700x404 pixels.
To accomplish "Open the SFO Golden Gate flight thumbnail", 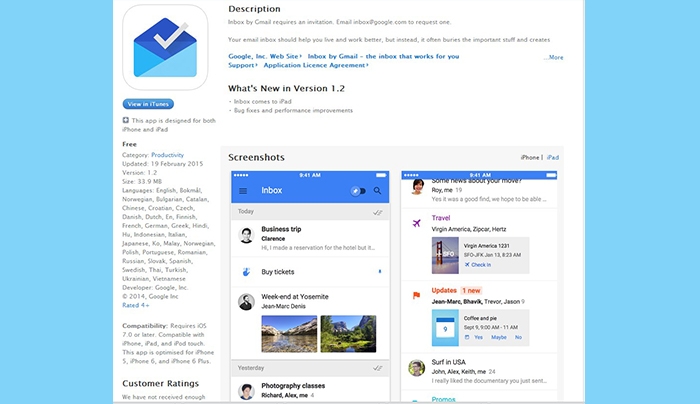I will tap(445, 255).
